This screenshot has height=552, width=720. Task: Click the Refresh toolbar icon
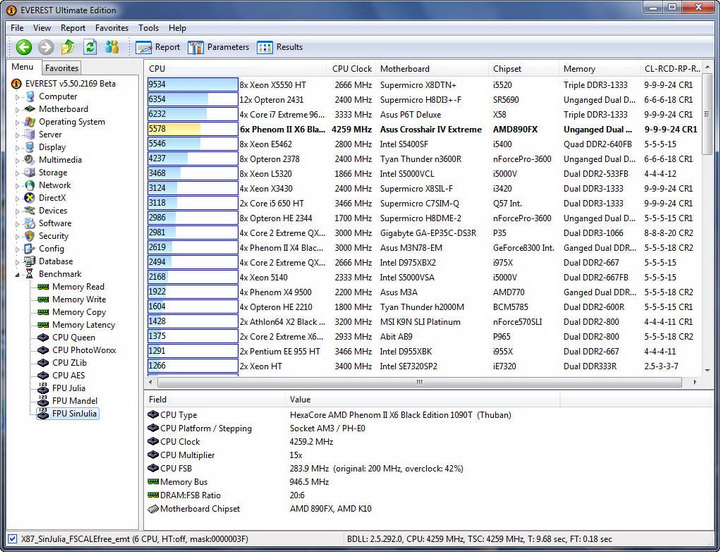click(x=90, y=47)
